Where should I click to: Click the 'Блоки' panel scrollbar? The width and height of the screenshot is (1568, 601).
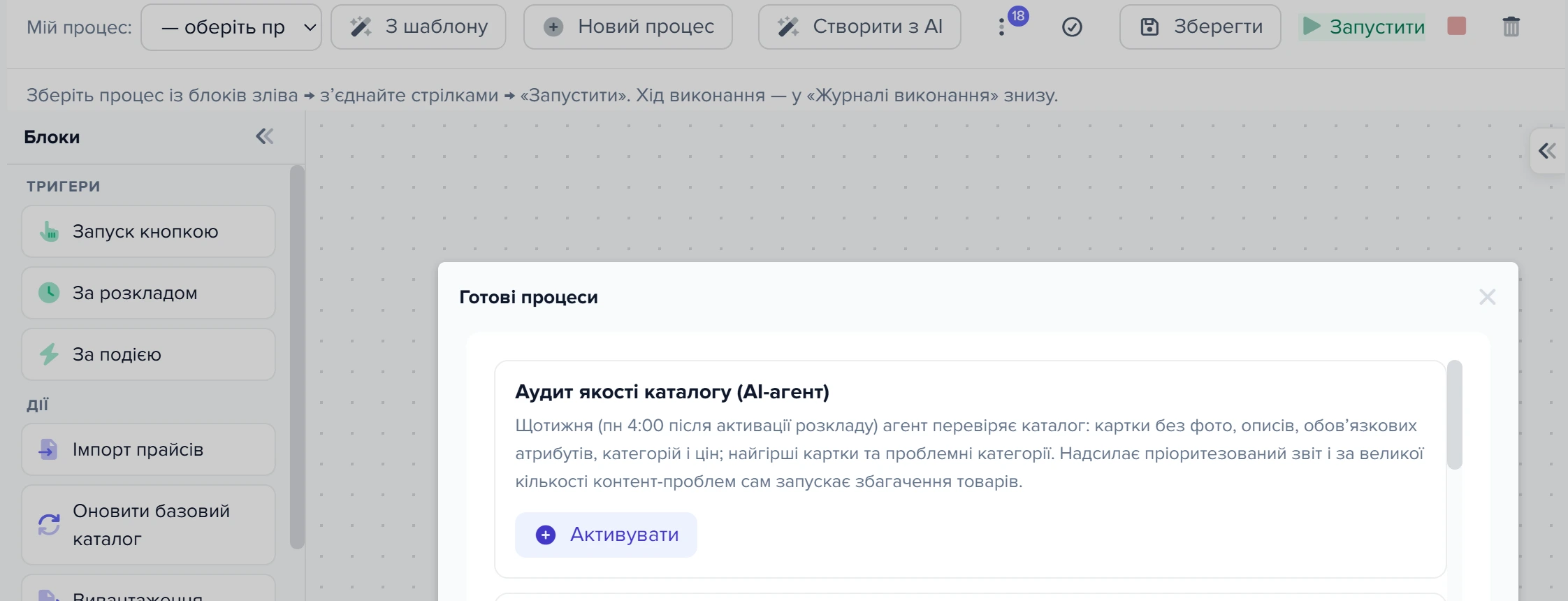pyautogui.click(x=297, y=356)
